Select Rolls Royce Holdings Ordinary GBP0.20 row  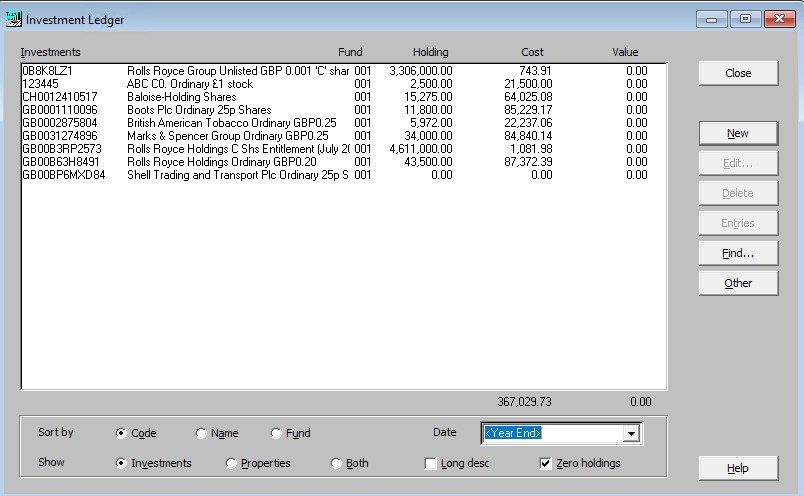[x=344, y=162]
